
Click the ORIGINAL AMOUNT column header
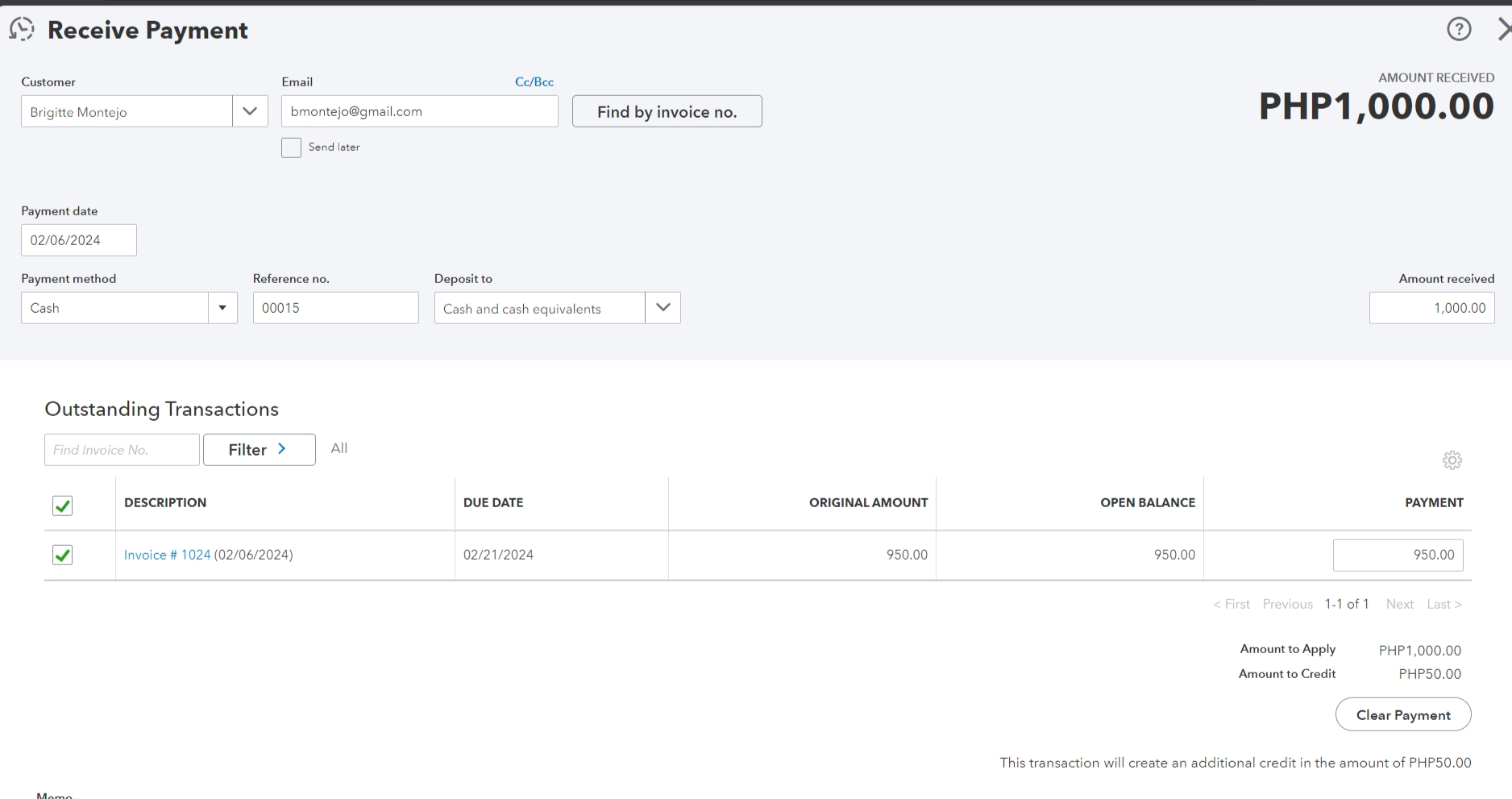[868, 502]
